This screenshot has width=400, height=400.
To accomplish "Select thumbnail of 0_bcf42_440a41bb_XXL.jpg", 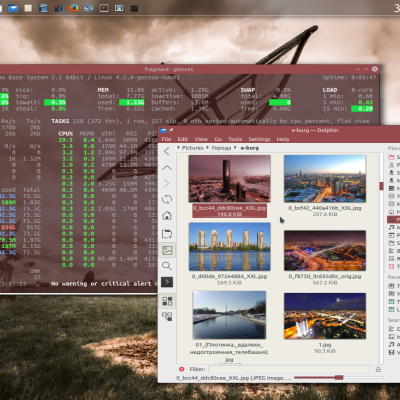I will 325,178.
